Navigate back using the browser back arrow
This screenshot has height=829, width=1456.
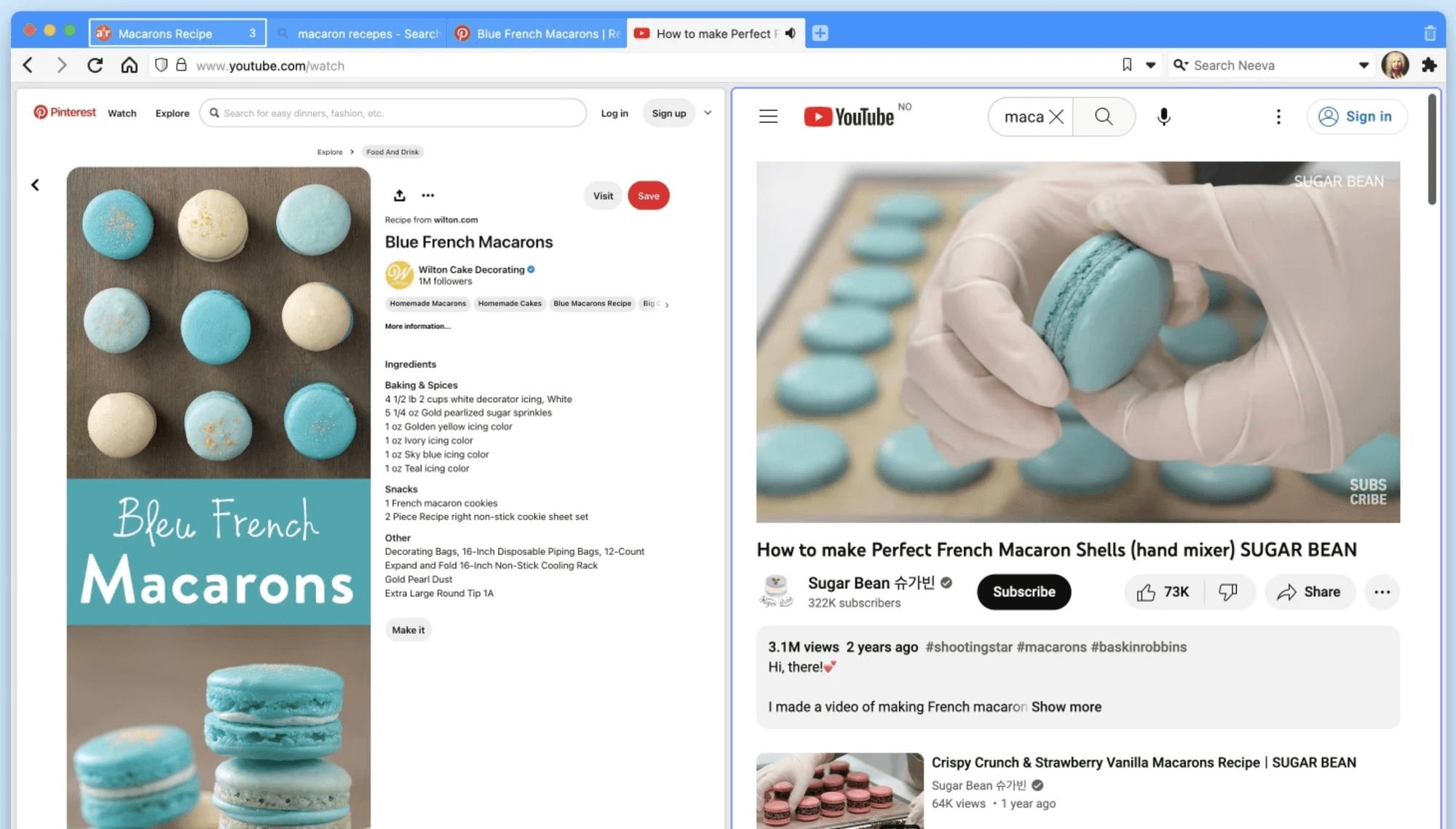pos(27,65)
